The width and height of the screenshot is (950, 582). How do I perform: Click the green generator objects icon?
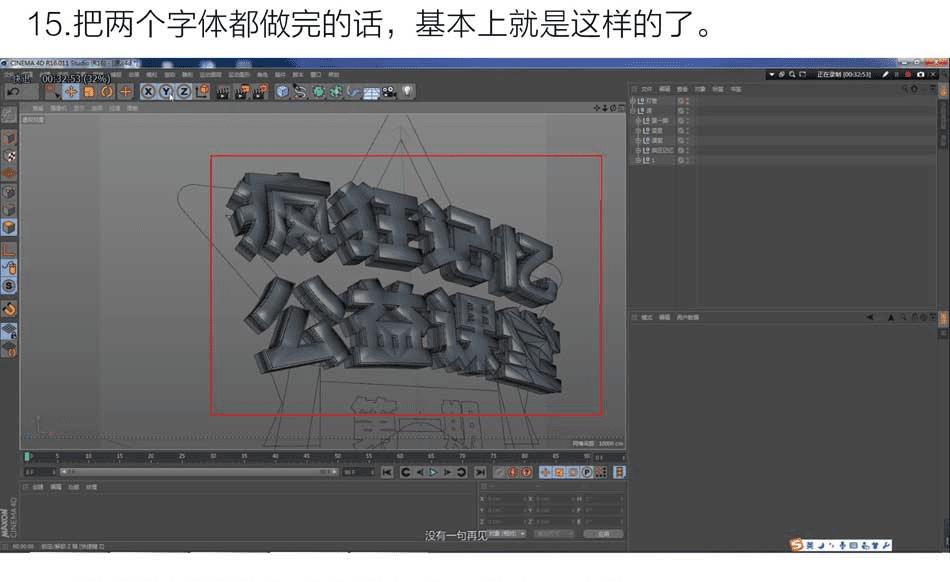[x=318, y=92]
